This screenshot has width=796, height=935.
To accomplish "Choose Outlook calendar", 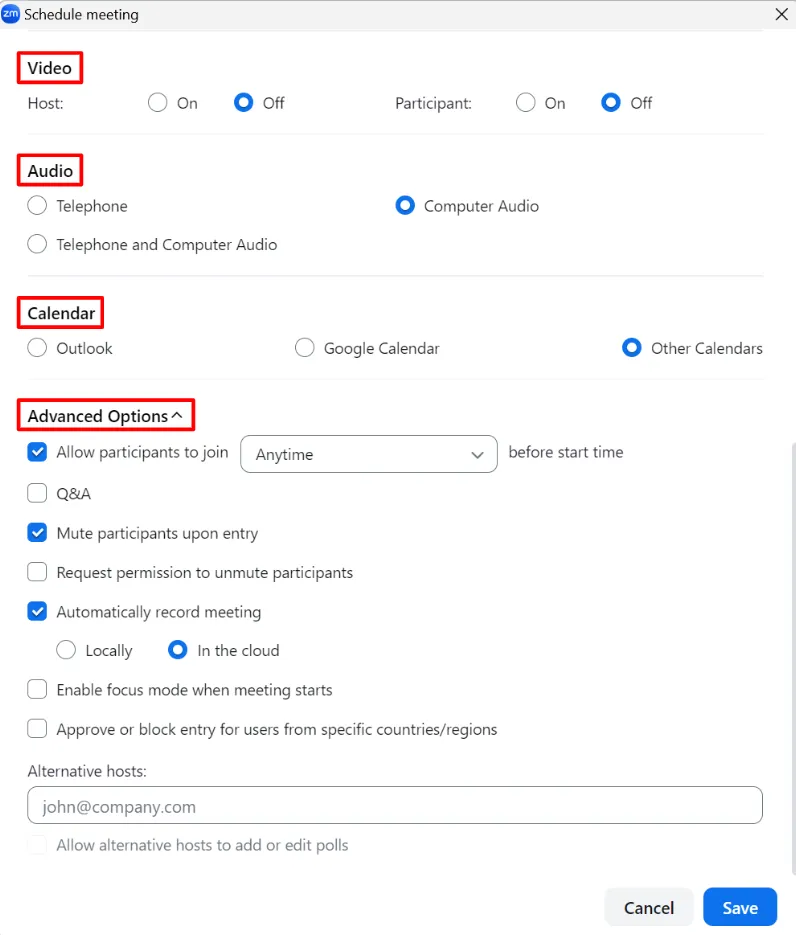I will pyautogui.click(x=37, y=348).
